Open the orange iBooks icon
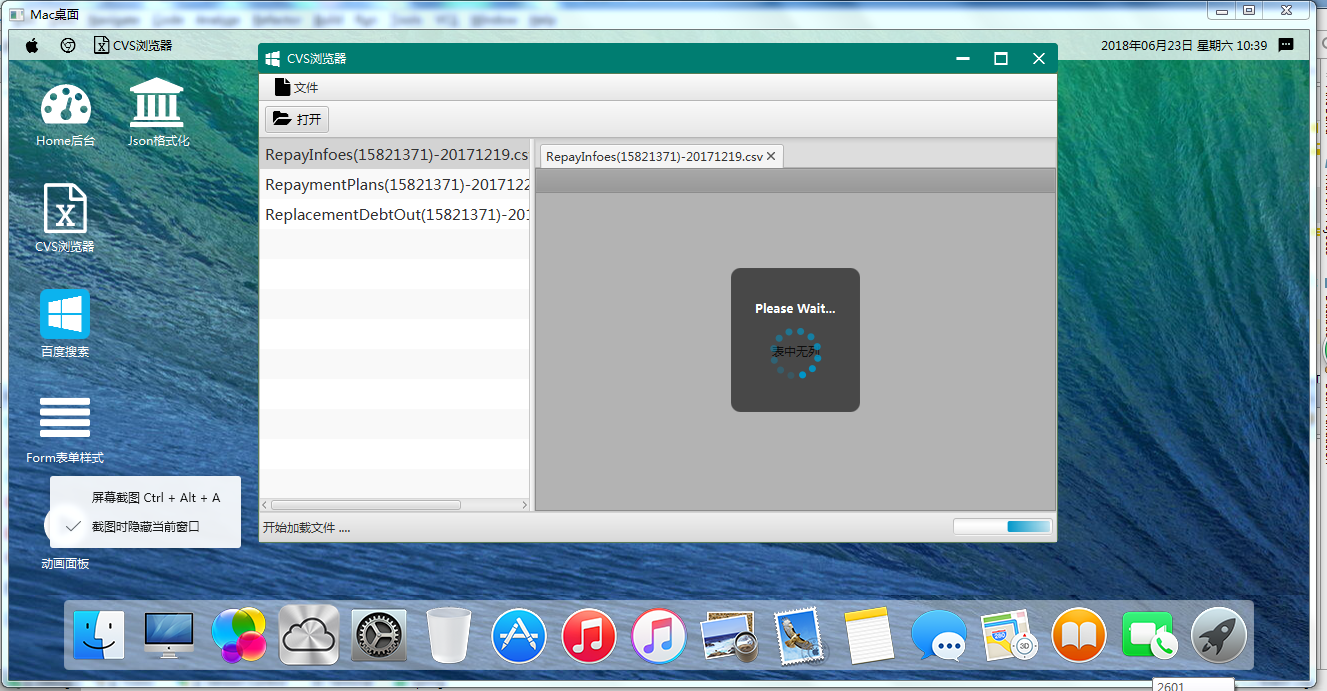 (x=1079, y=636)
